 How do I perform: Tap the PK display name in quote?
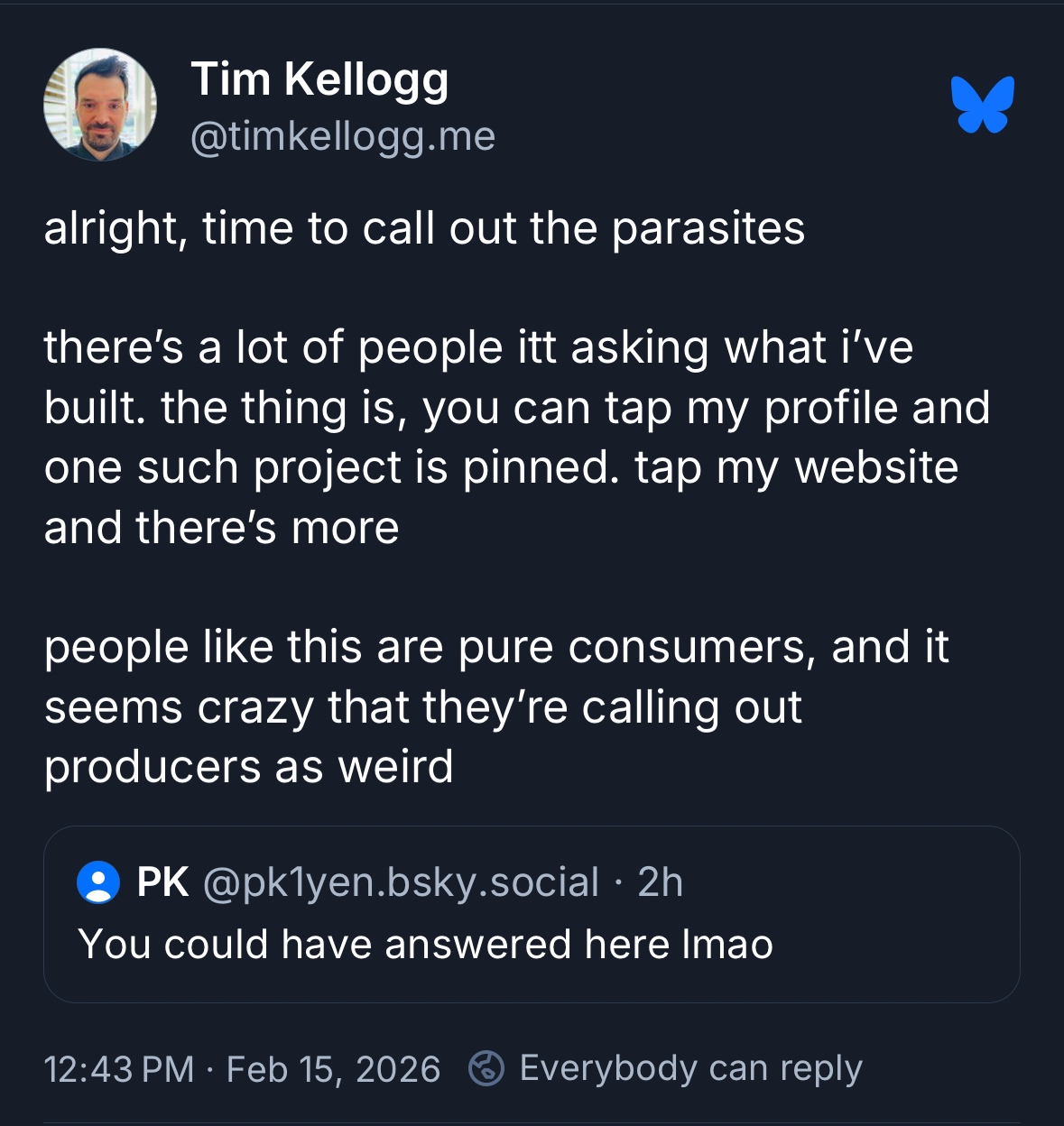[163, 882]
